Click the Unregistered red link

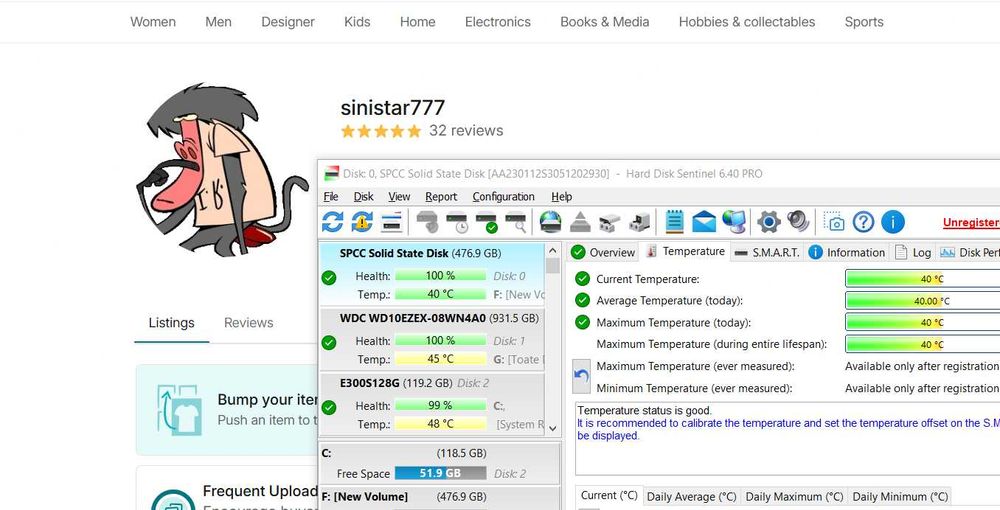click(x=971, y=222)
